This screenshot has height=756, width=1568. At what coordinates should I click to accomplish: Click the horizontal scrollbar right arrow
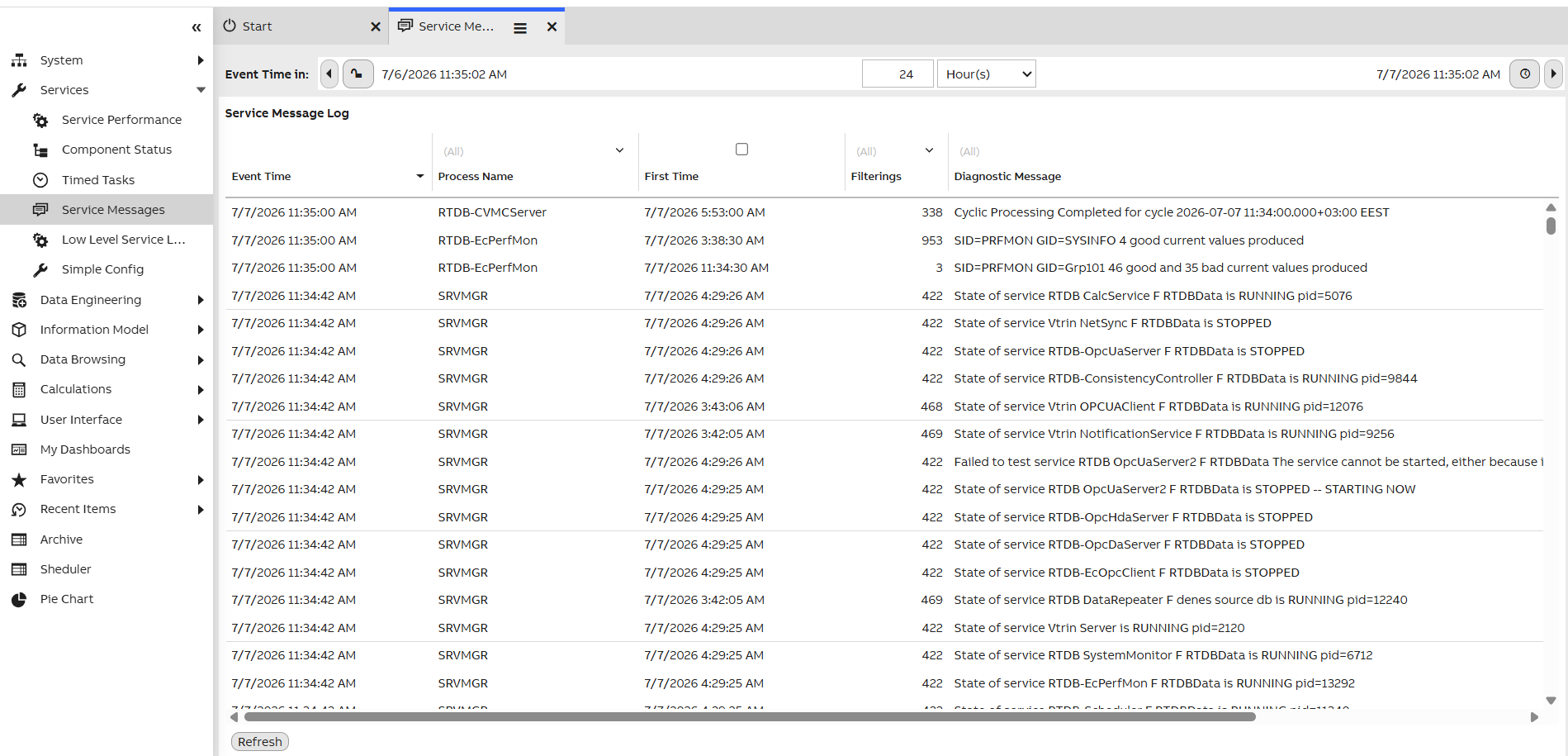click(x=1534, y=717)
